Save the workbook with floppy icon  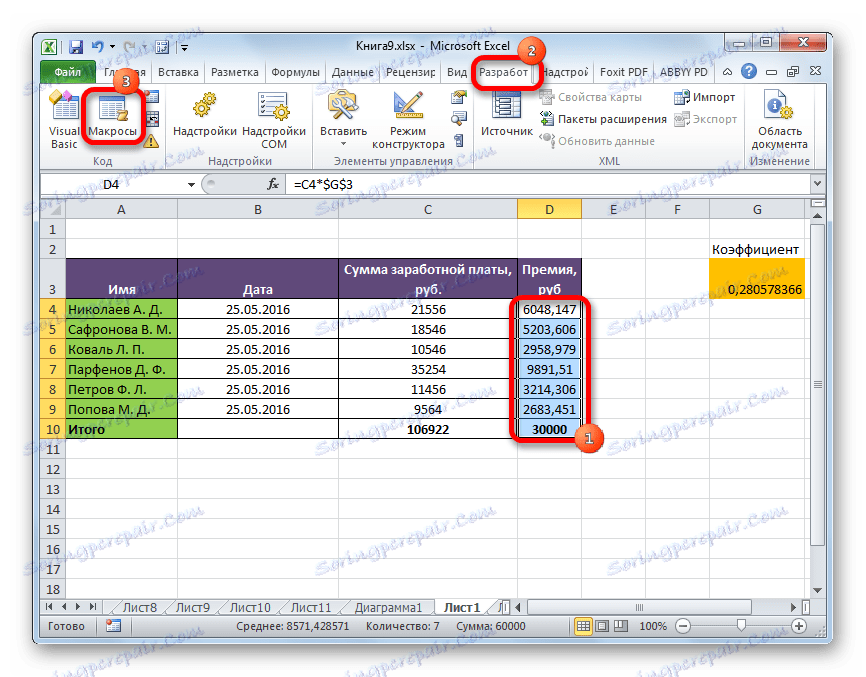(x=76, y=47)
